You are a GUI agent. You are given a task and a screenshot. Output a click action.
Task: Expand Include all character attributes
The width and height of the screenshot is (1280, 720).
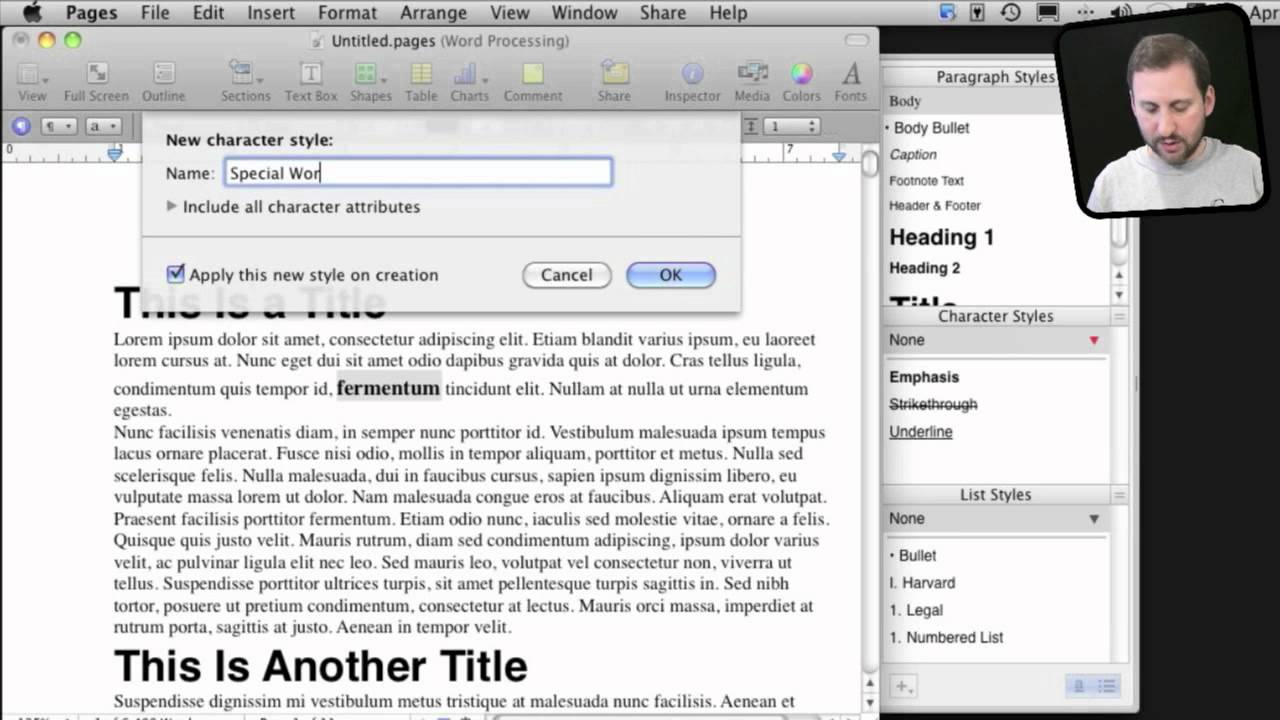(171, 206)
